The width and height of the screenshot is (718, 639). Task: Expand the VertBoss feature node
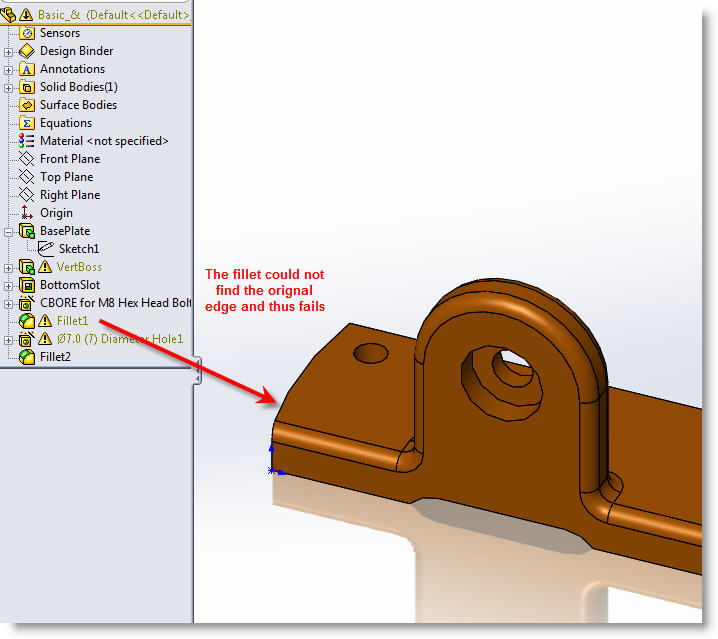pyautogui.click(x=9, y=267)
